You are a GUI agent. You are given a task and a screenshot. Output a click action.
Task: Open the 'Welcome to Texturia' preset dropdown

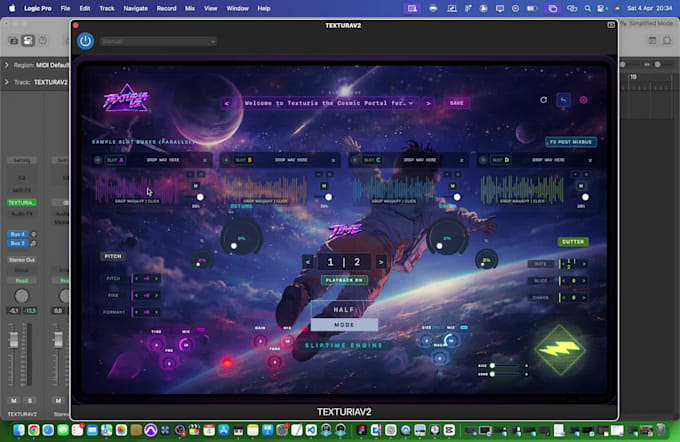pyautogui.click(x=329, y=103)
